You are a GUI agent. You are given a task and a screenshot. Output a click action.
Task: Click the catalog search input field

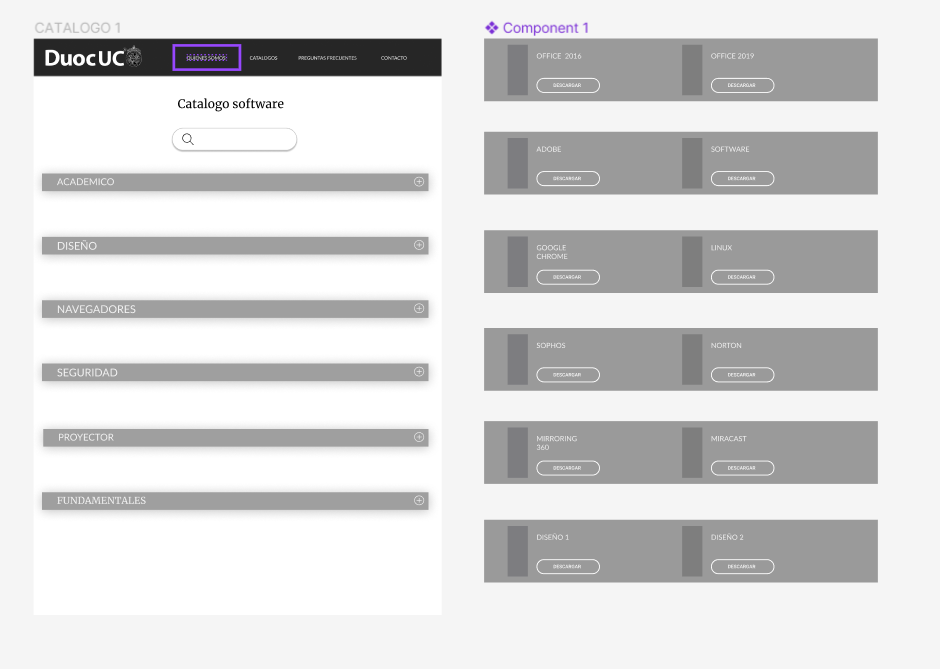(x=244, y=140)
